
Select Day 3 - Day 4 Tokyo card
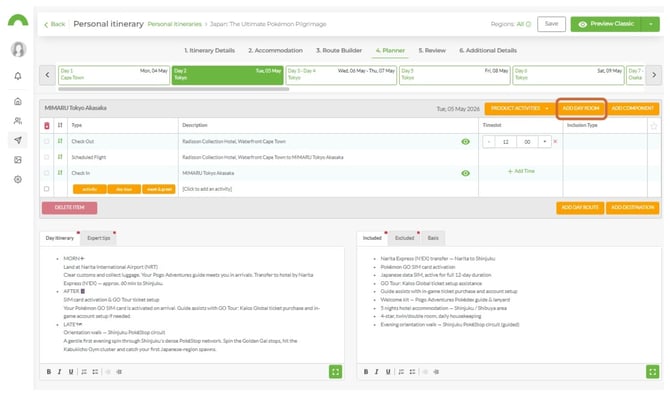pyautogui.click(x=341, y=75)
